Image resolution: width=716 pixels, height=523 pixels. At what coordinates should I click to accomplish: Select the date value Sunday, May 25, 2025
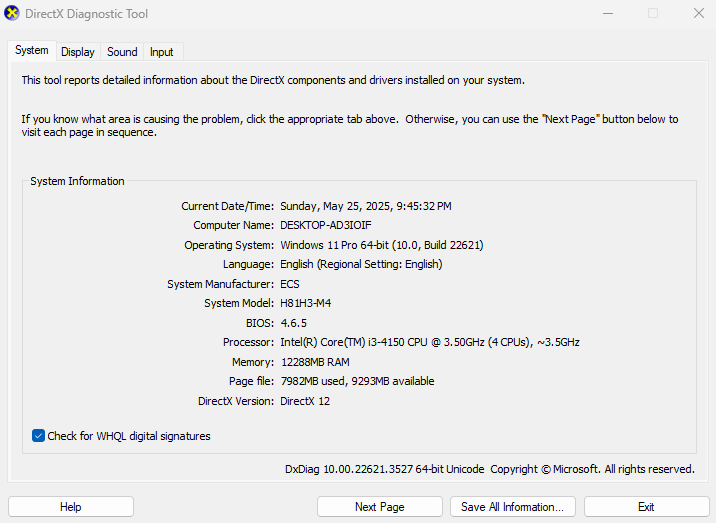[366, 206]
